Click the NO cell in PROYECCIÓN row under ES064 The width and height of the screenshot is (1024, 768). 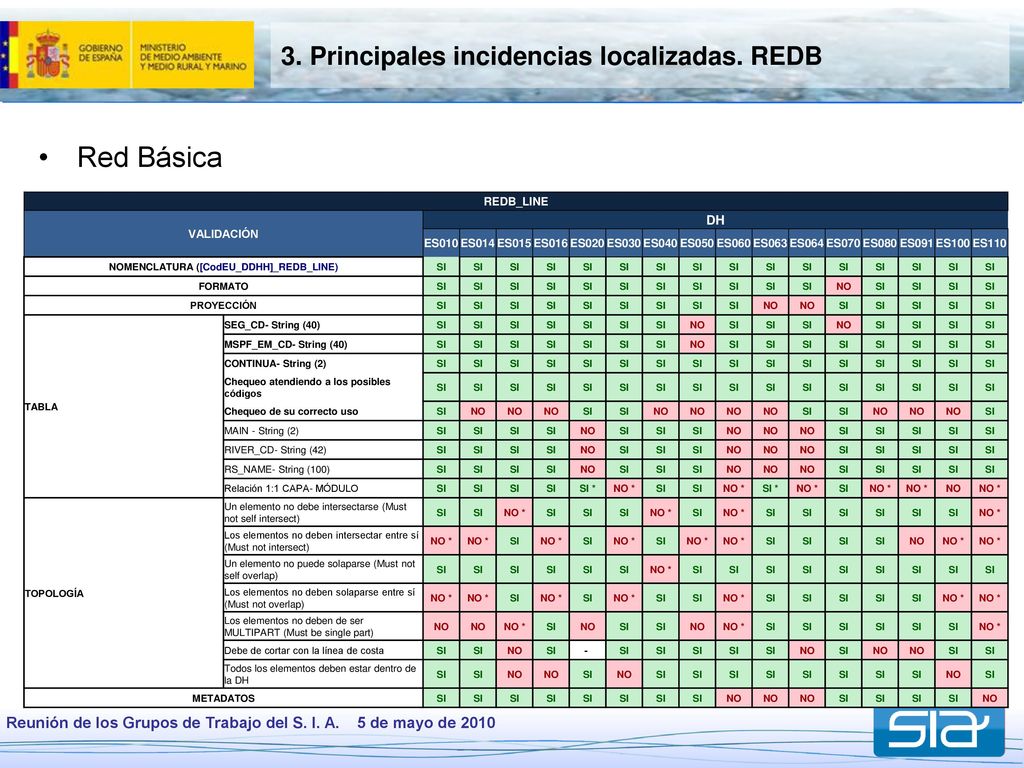(807, 305)
